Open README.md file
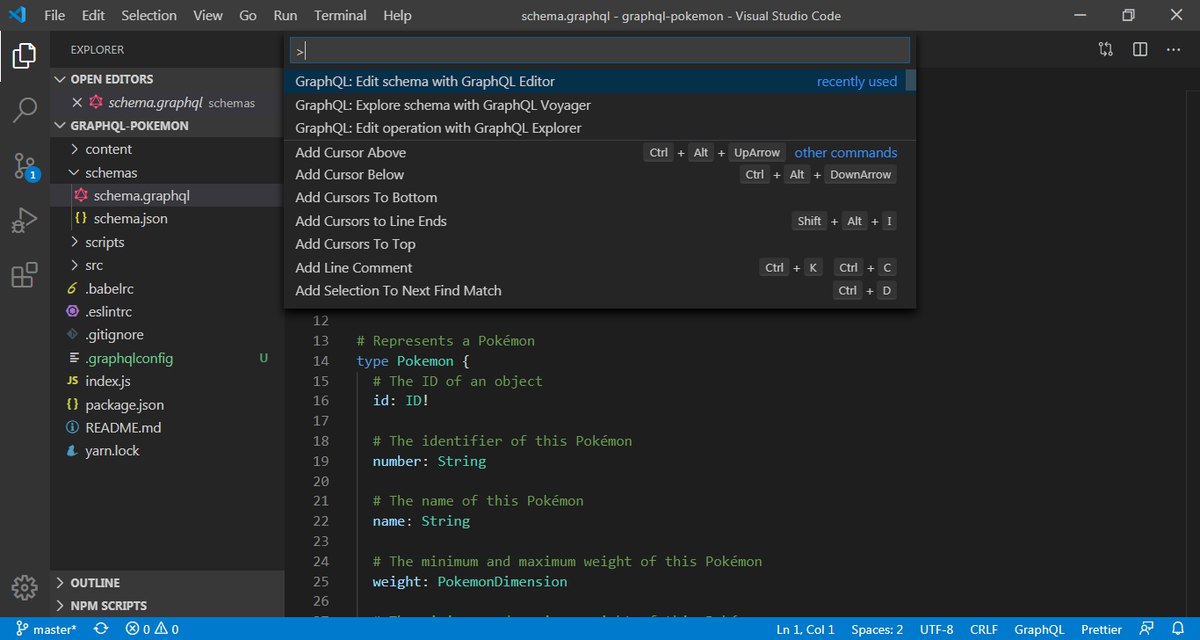The image size is (1200, 640). (167, 428)
